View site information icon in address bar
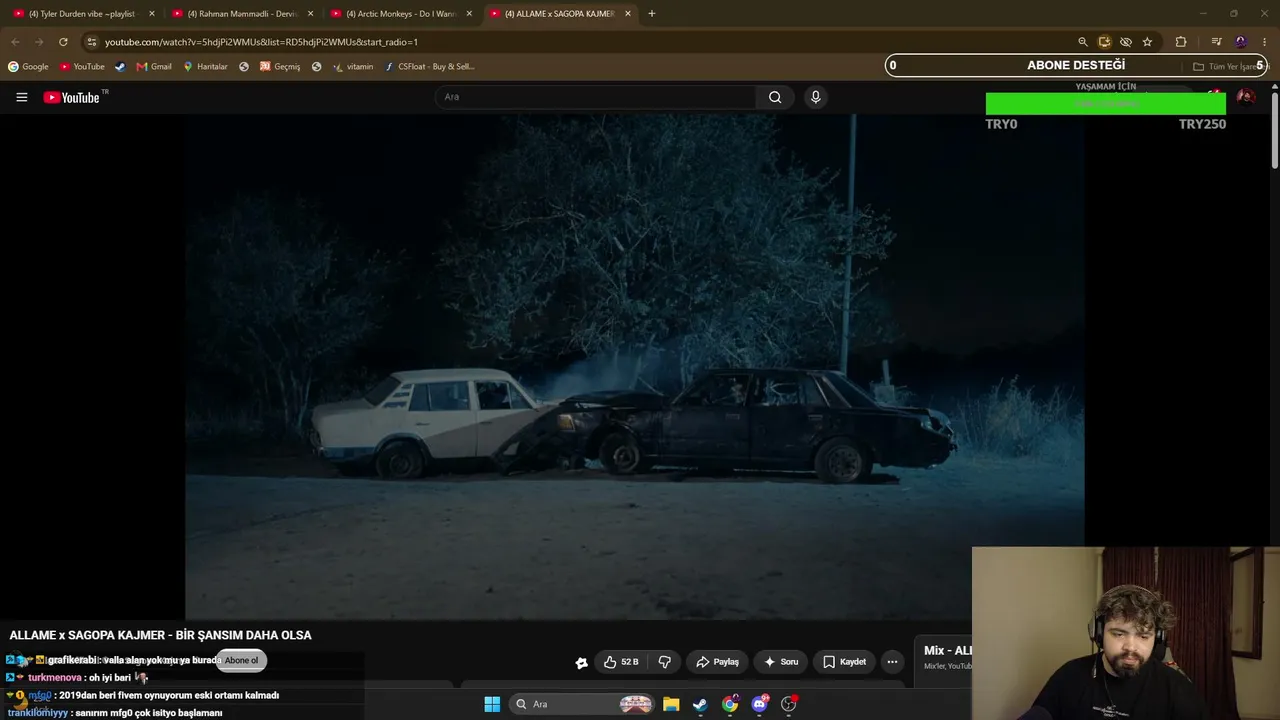Viewport: 1280px width, 720px height. 91,42
